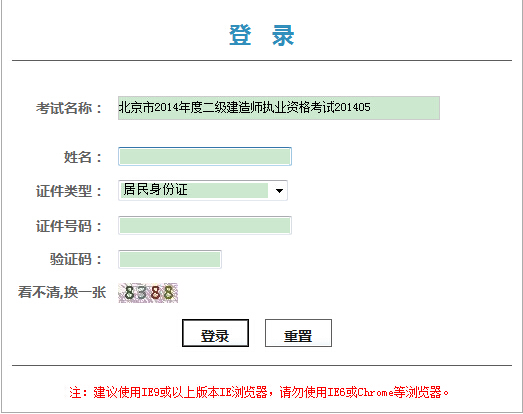Screen dimensions: 523x414
Task: Click the 考试名称 read-only exam field
Action: [279, 108]
